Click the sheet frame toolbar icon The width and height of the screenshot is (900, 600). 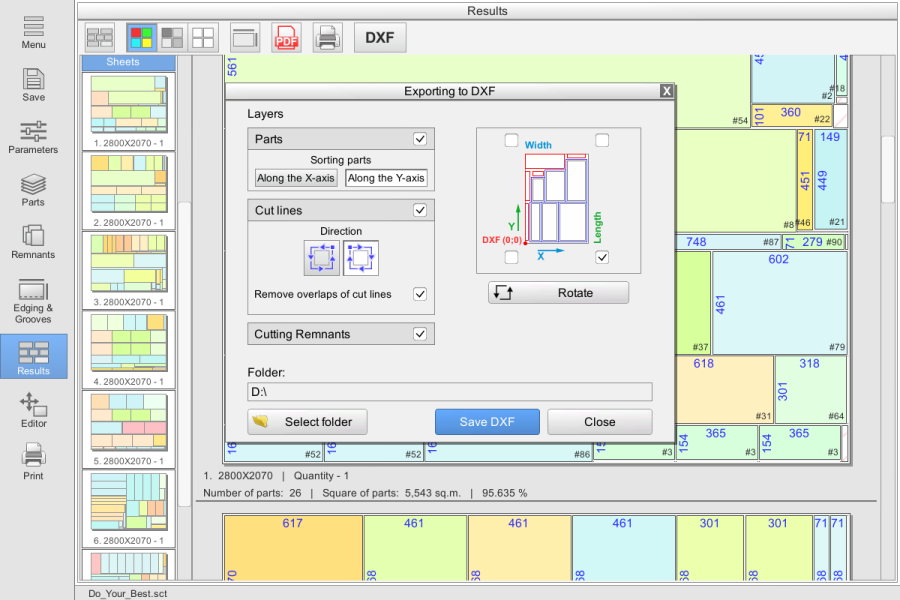click(x=245, y=38)
